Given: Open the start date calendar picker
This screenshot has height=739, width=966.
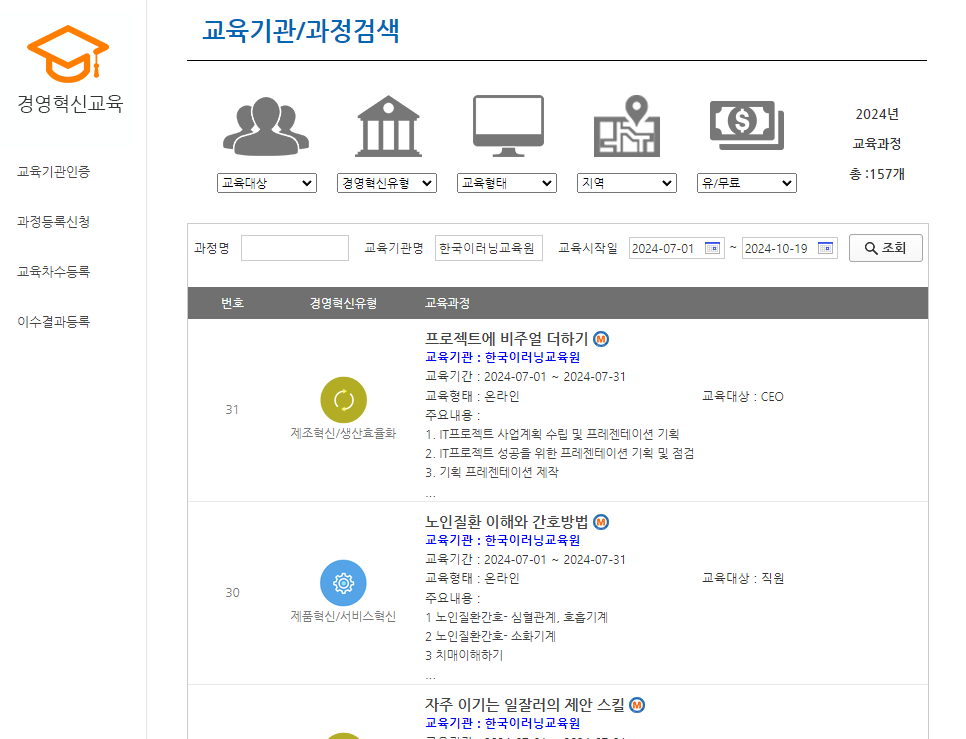Looking at the screenshot, I should click(713, 248).
